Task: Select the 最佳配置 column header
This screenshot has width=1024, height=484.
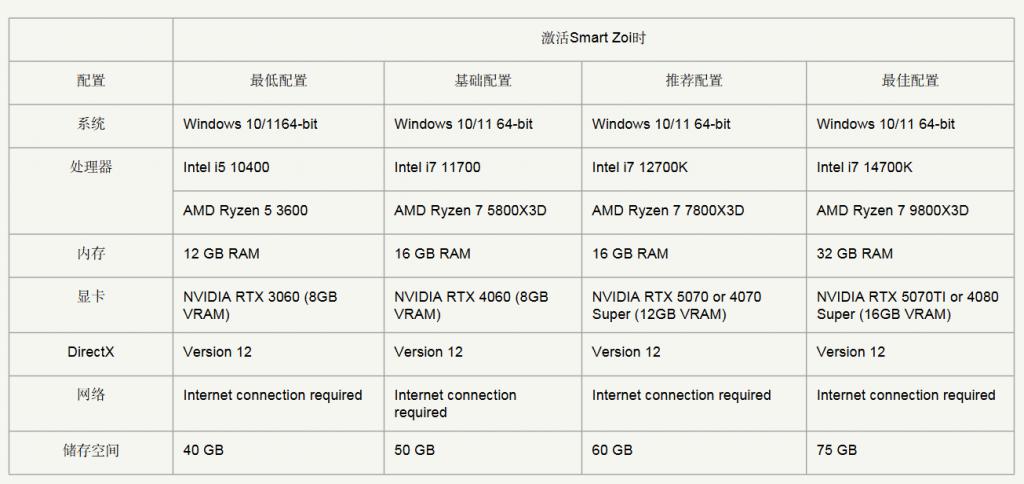Action: pos(910,82)
